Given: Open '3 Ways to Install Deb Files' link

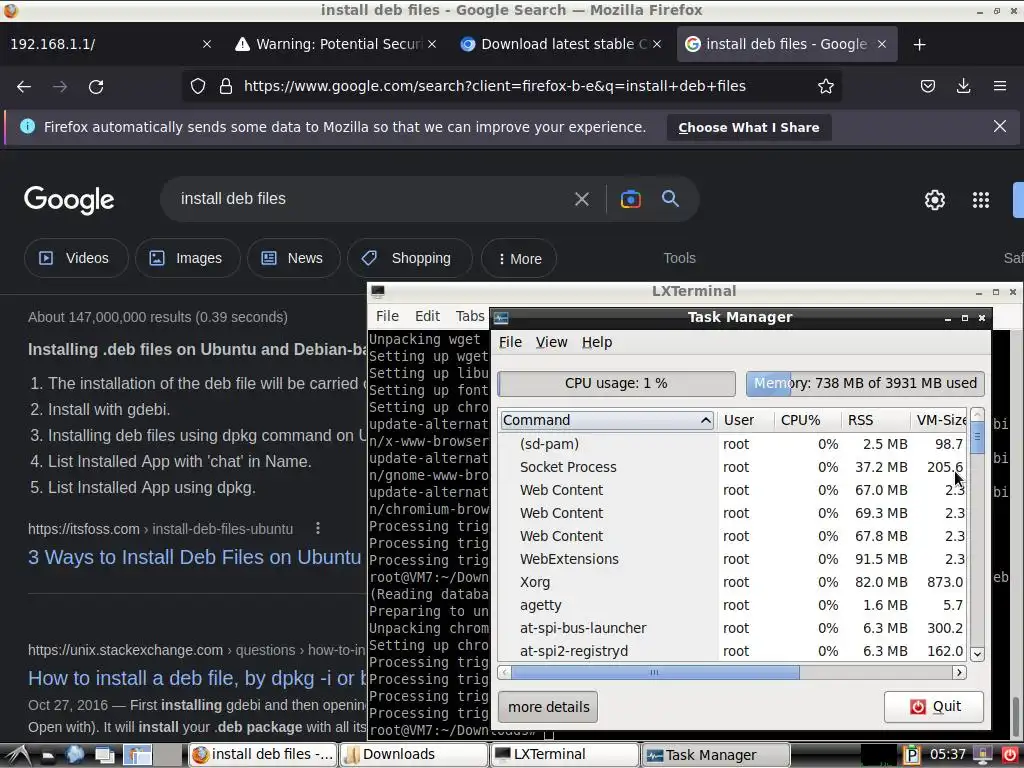Looking at the screenshot, I should tap(195, 557).
